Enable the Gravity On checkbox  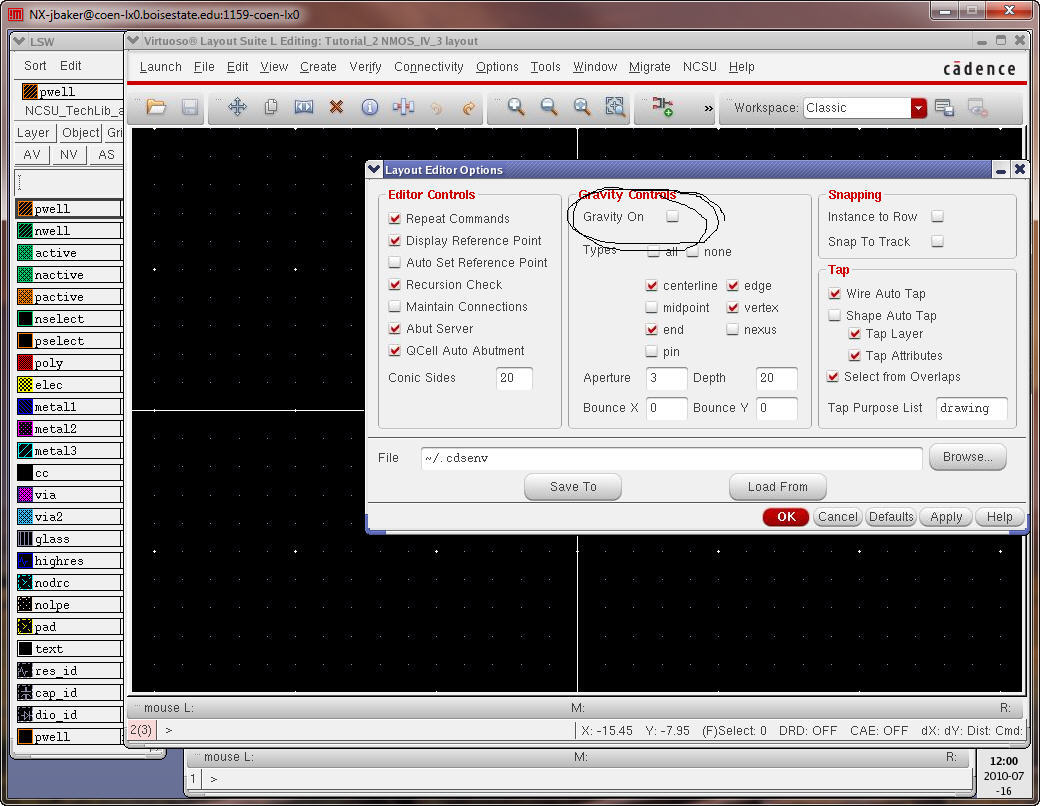point(673,216)
